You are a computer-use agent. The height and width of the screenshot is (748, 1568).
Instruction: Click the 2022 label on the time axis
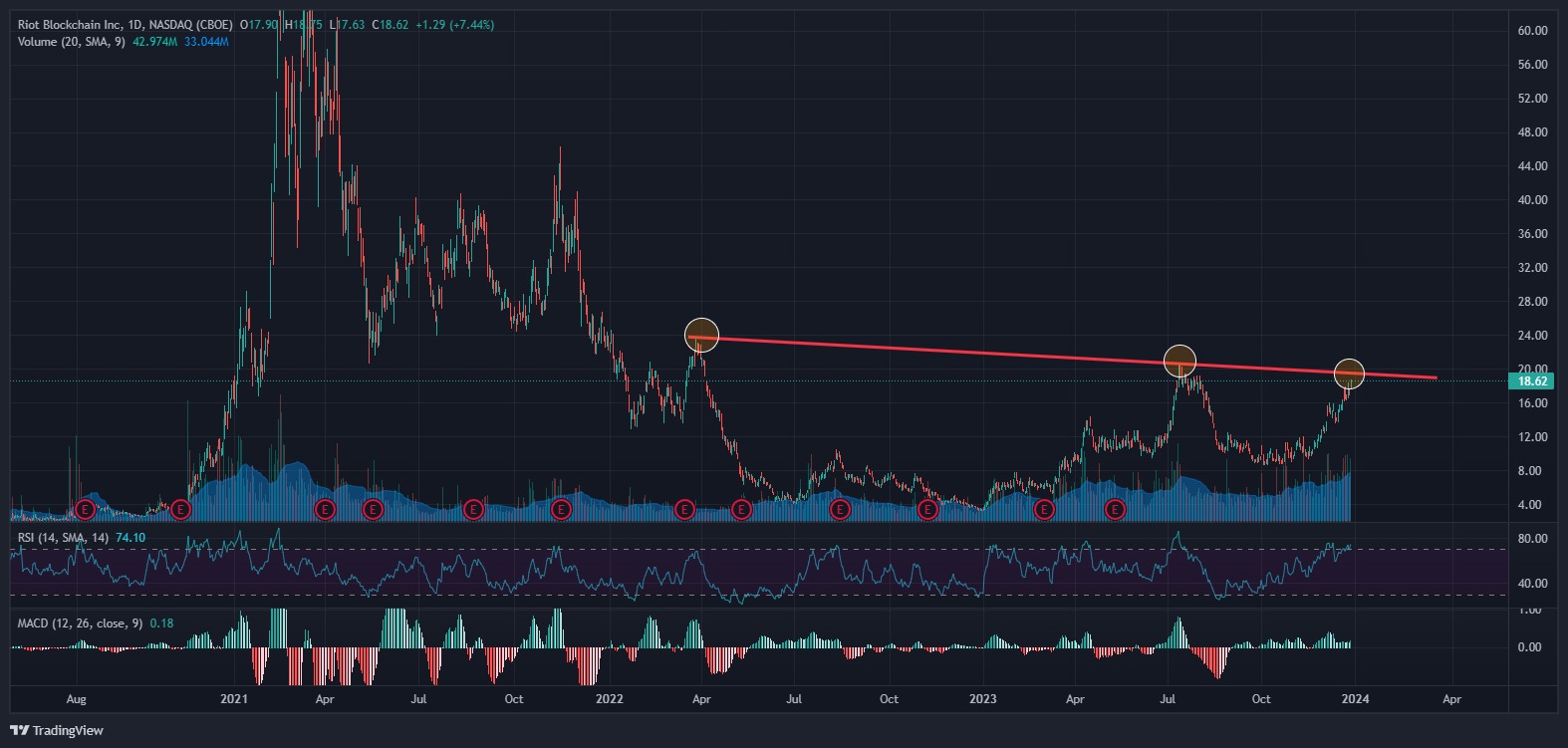pos(609,699)
